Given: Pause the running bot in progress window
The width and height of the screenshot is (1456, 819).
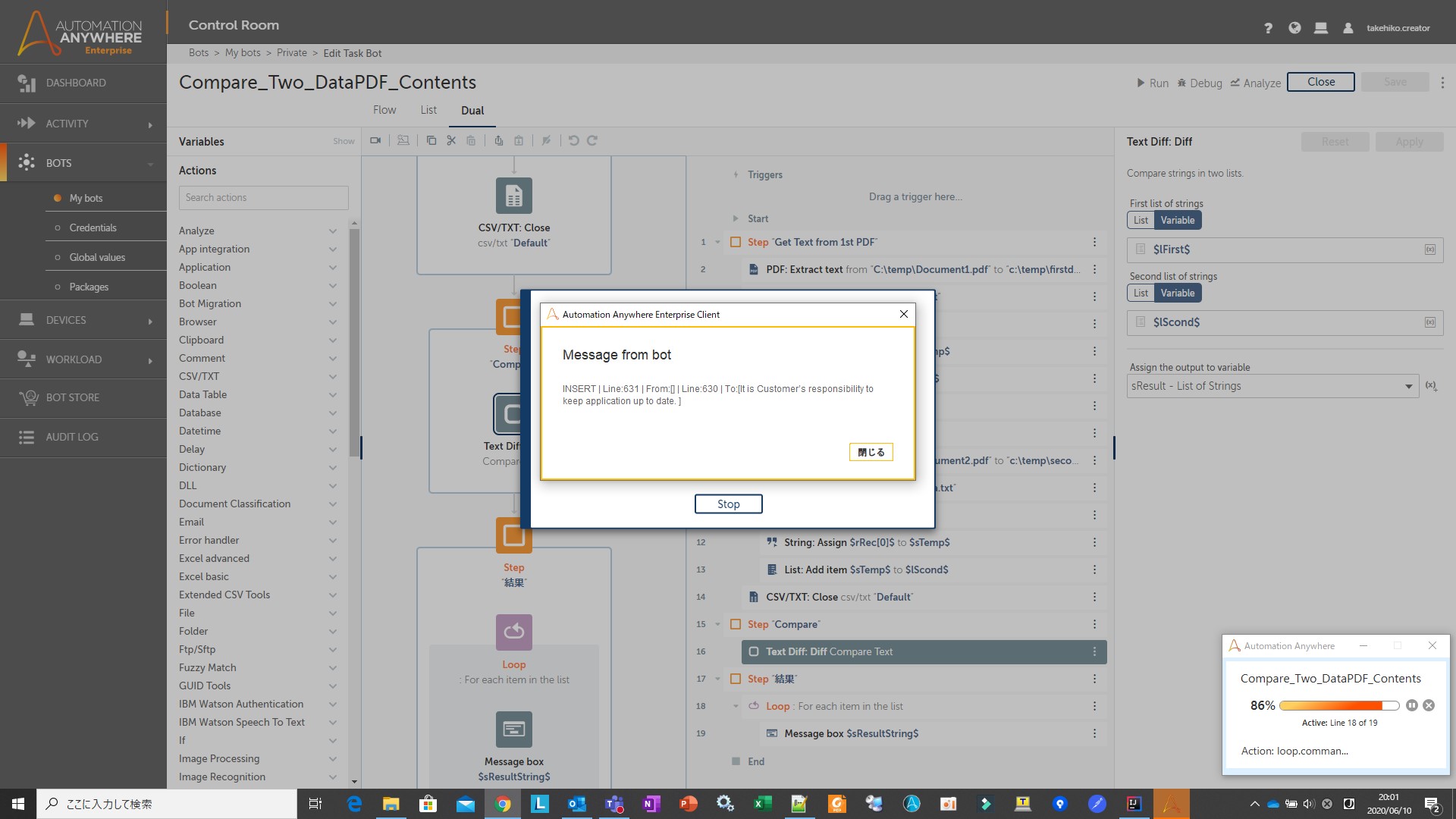Looking at the screenshot, I should tap(1411, 705).
